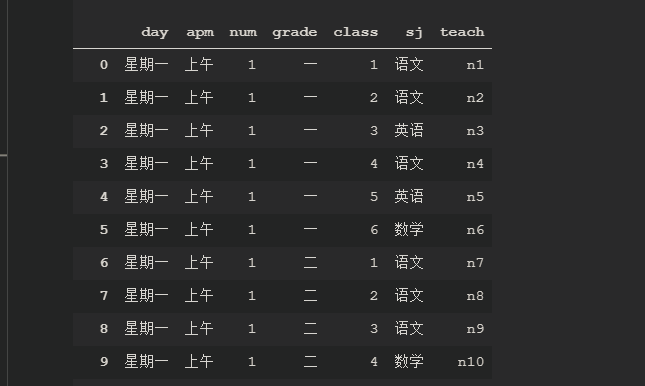Select teacher cell 'n4'

(475, 164)
